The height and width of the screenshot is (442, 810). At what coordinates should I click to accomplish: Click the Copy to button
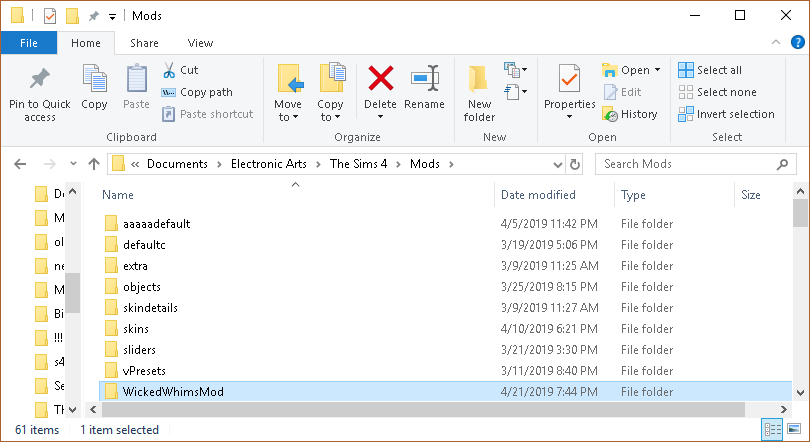click(x=331, y=93)
